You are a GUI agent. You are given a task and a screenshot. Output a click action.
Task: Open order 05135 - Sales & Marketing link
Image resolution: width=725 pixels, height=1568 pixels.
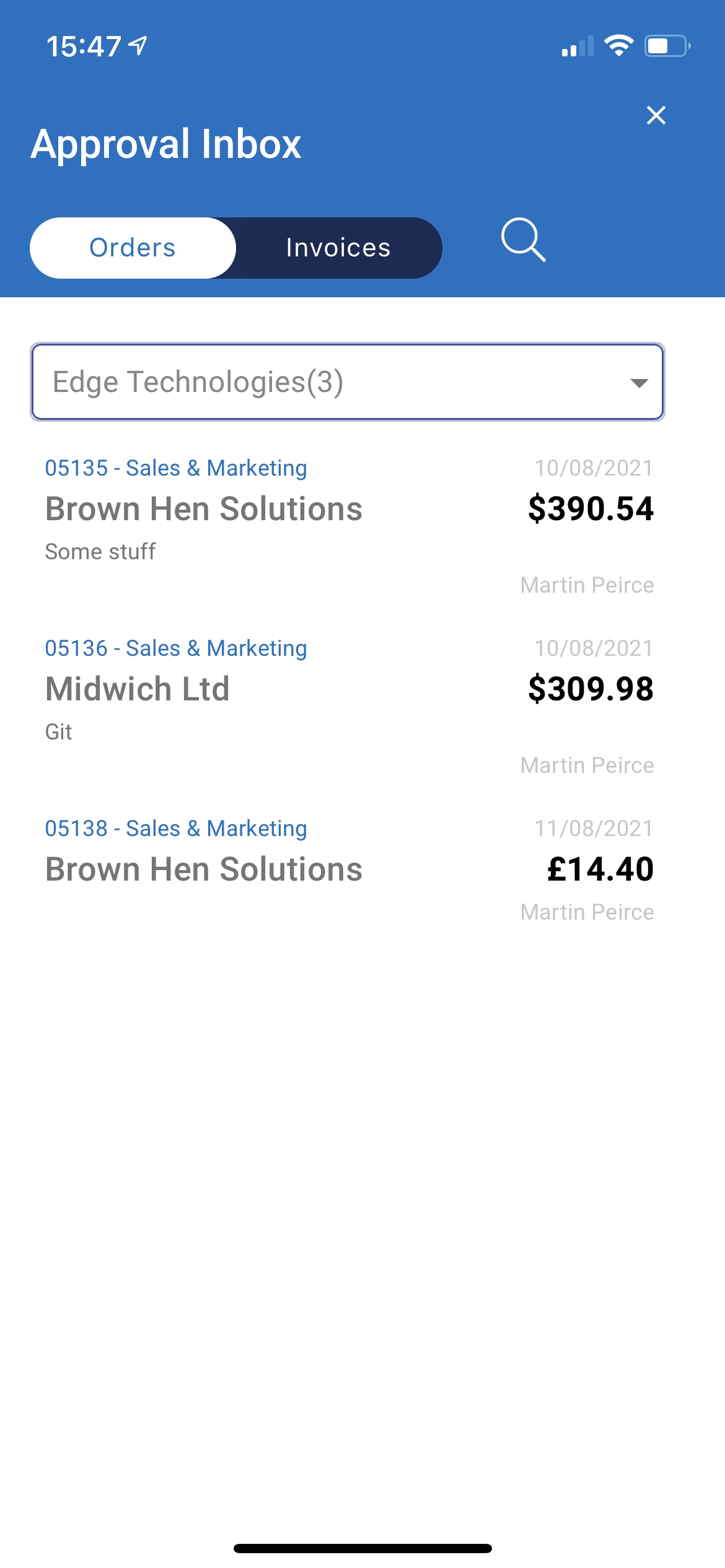[x=176, y=468]
